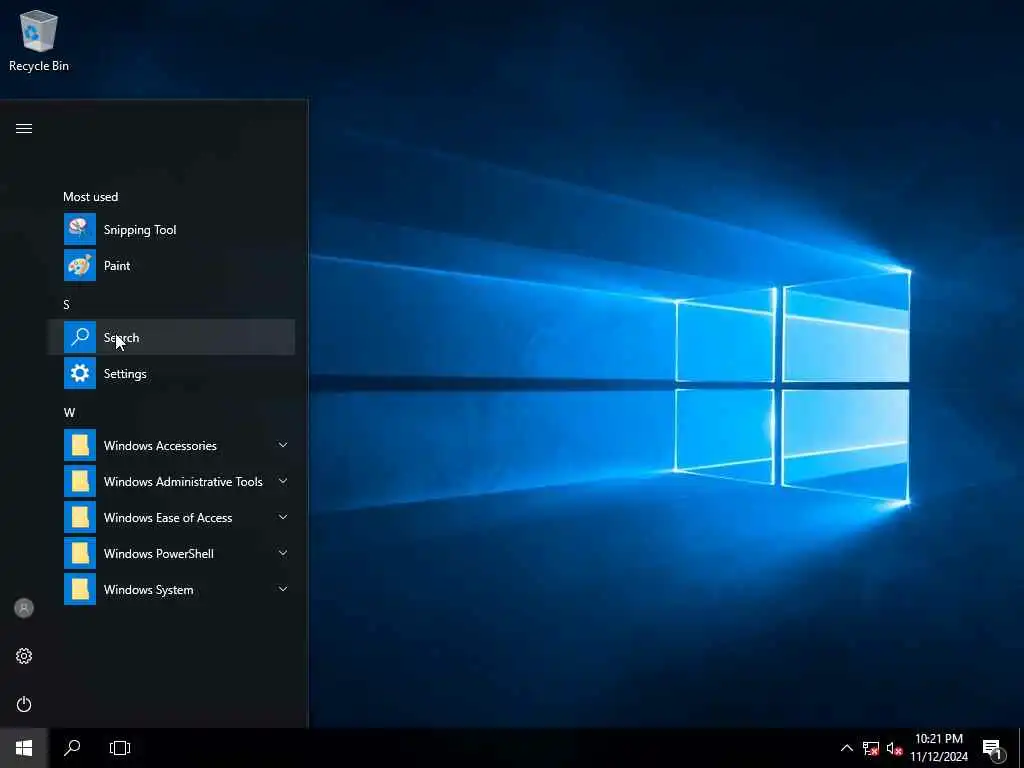Open the Snipping Tool icon
This screenshot has height=768, width=1024.
(80, 229)
